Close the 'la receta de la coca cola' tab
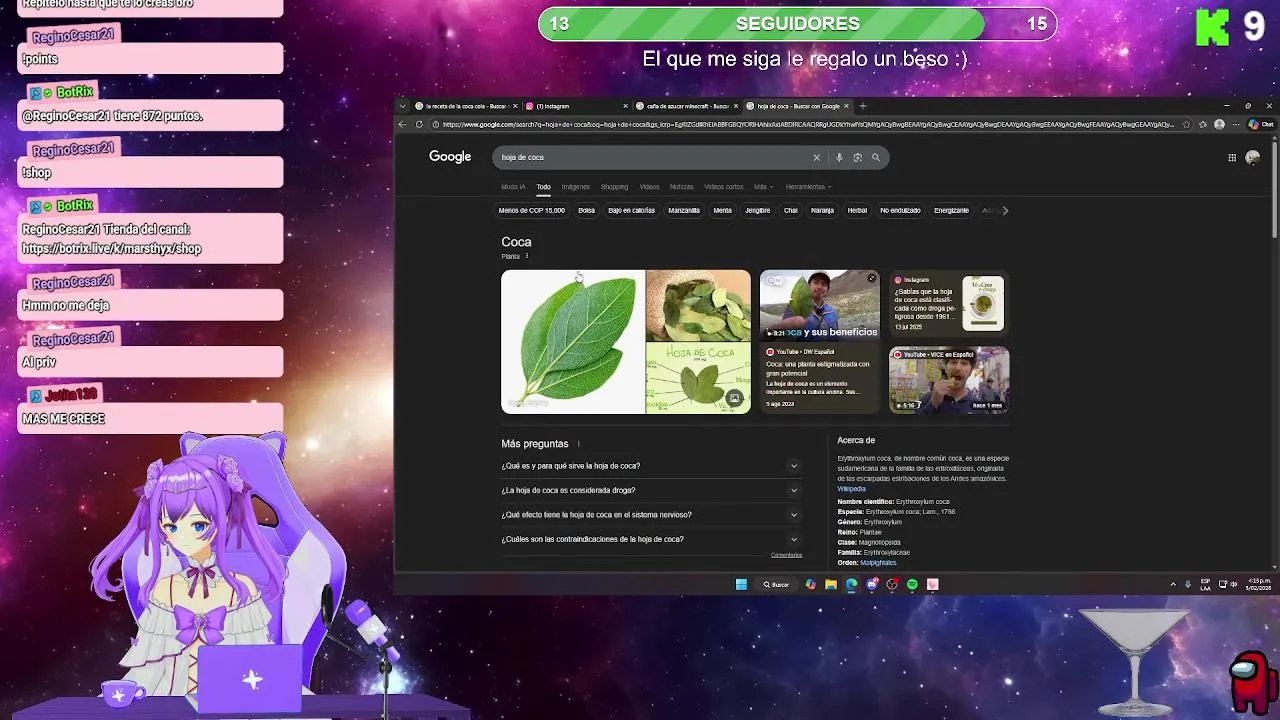This screenshot has width=1280, height=720. pos(515,106)
